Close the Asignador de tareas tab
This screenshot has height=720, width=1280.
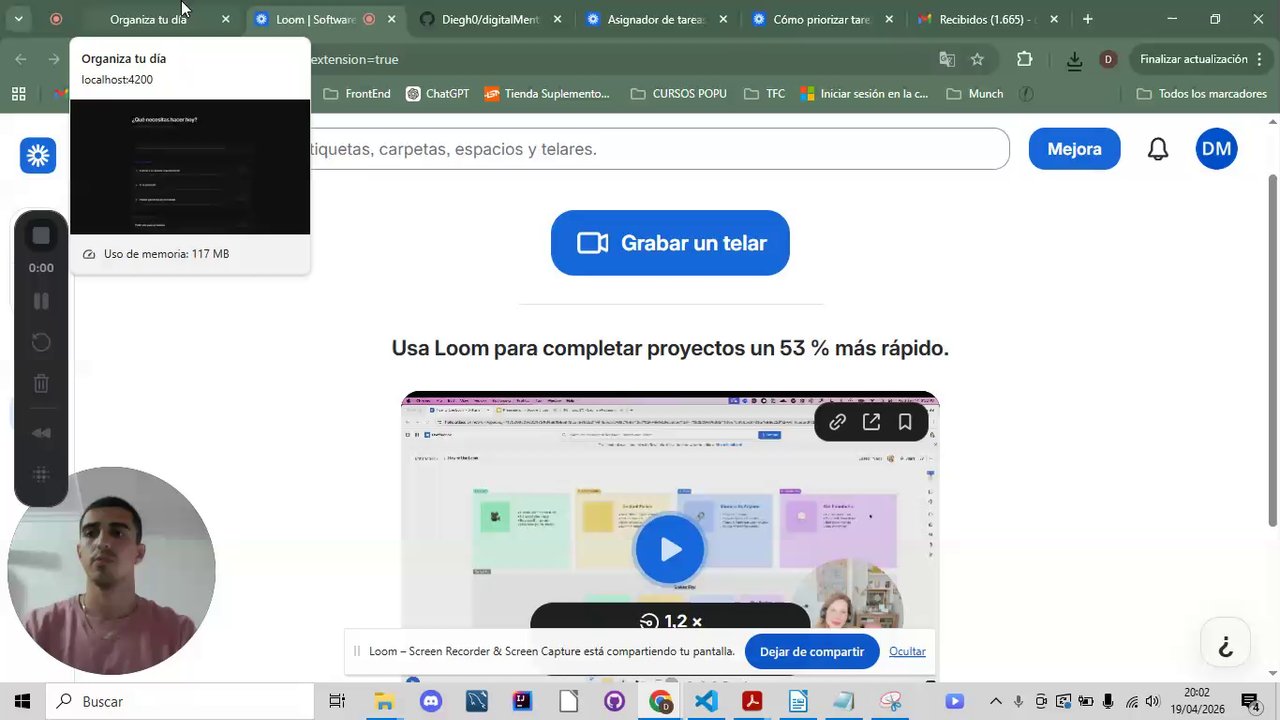723,19
